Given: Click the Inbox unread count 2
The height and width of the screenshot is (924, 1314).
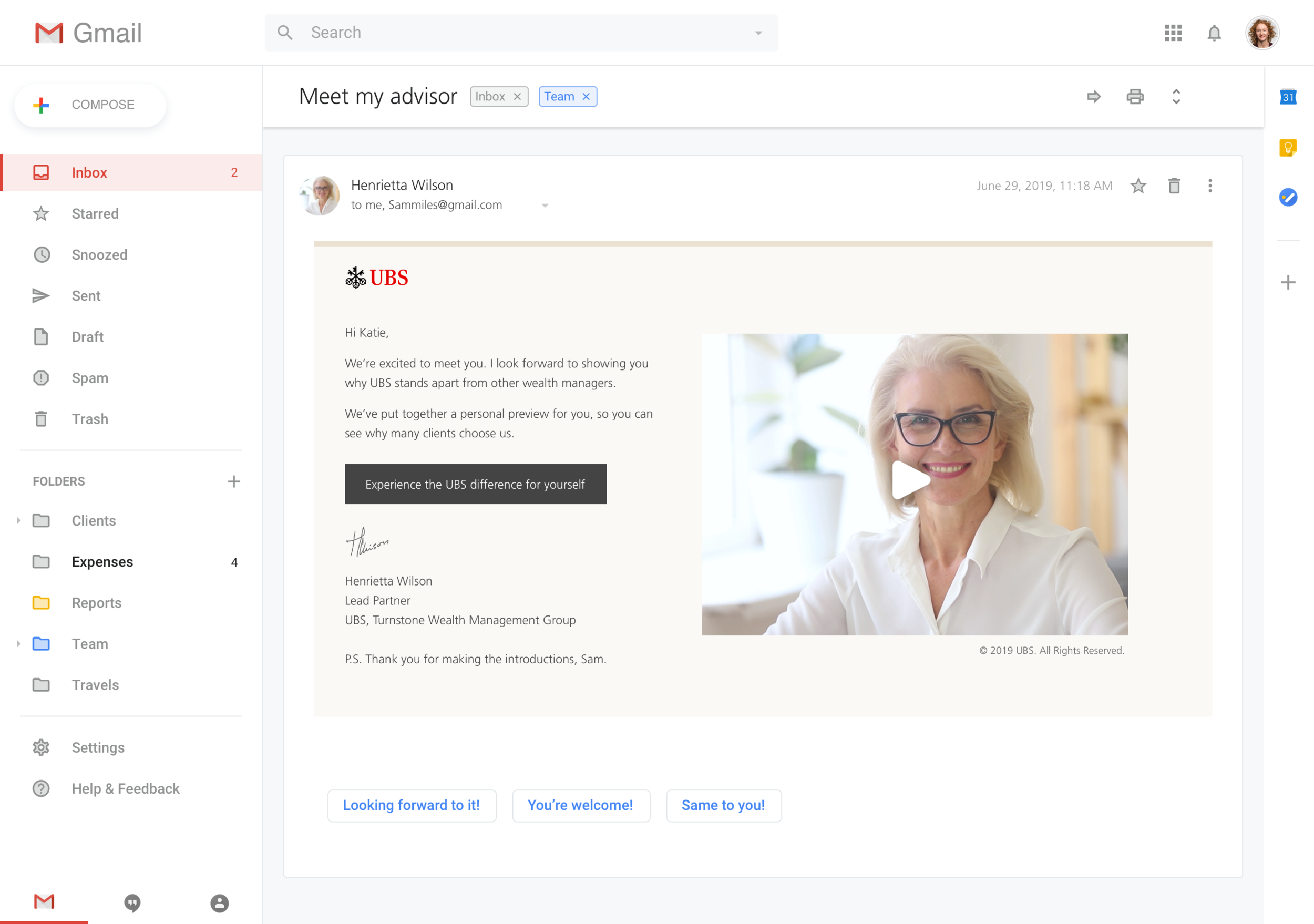Looking at the screenshot, I should 234,172.
